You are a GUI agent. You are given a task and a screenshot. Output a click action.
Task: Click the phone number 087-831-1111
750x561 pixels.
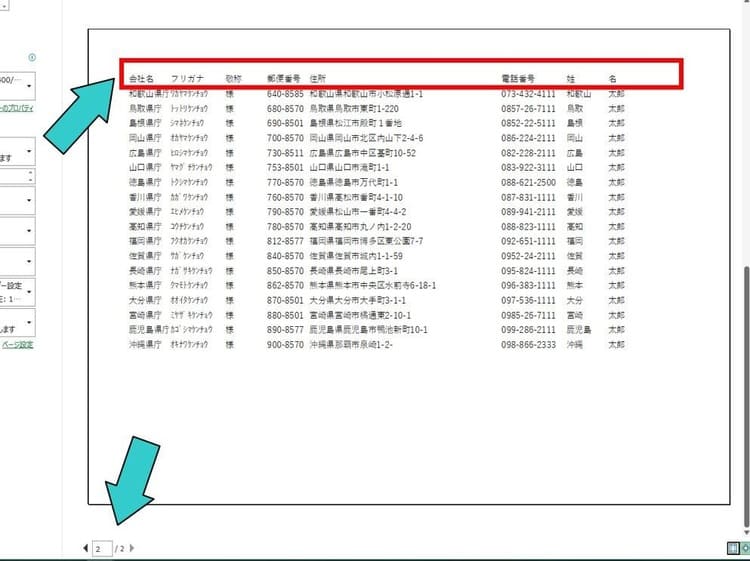(529, 197)
